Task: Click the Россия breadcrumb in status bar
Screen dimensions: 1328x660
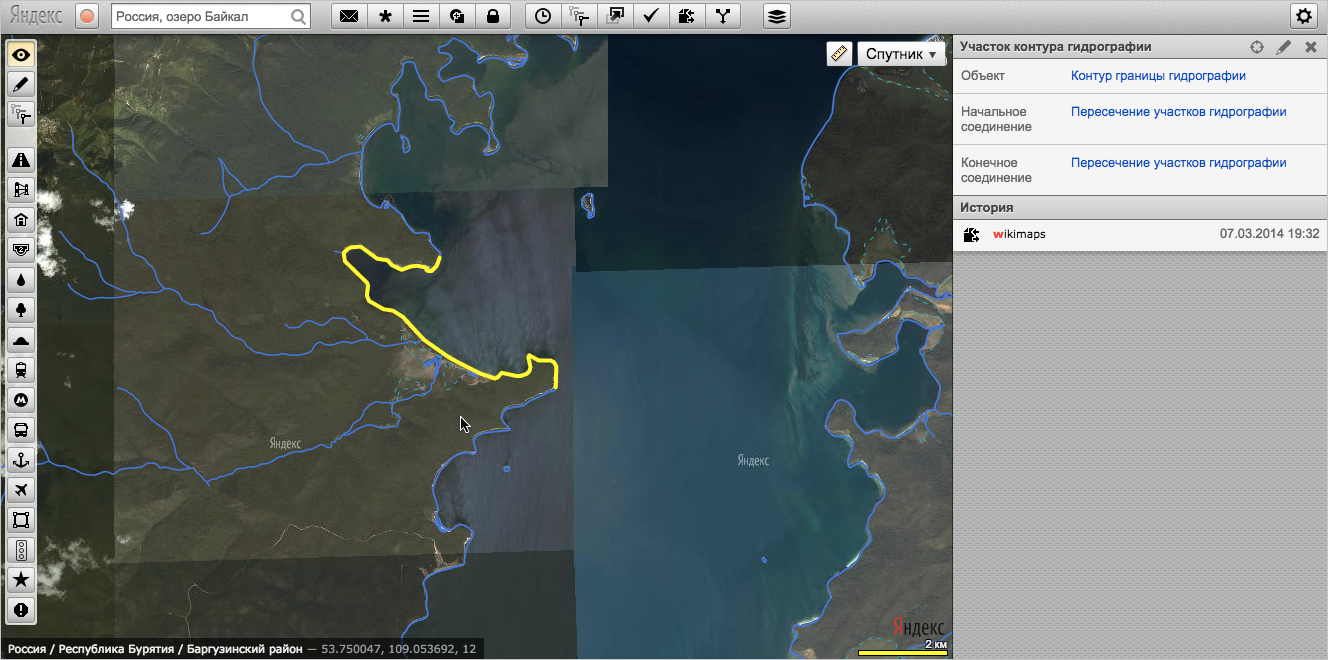Action: click(27, 649)
